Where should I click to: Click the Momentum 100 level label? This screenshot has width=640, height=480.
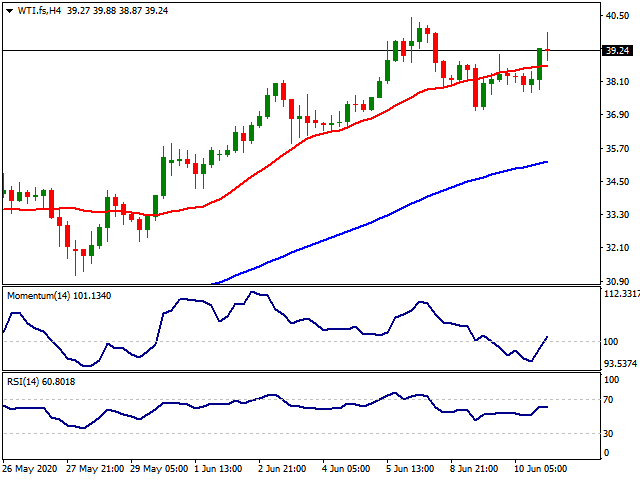click(611, 342)
